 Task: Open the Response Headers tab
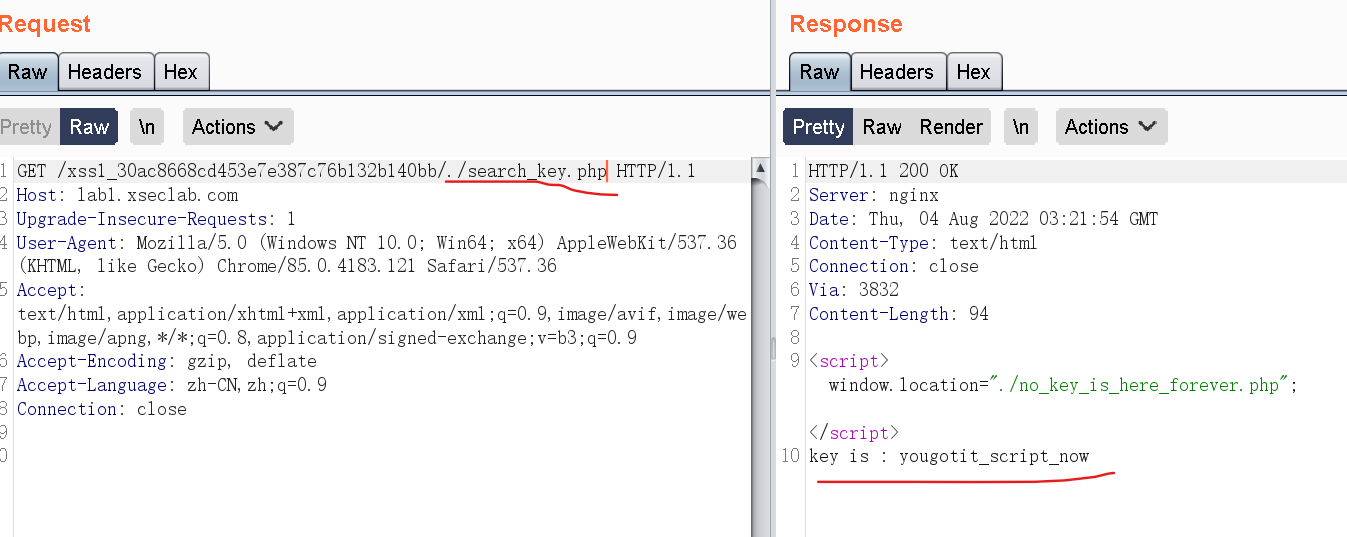[897, 72]
